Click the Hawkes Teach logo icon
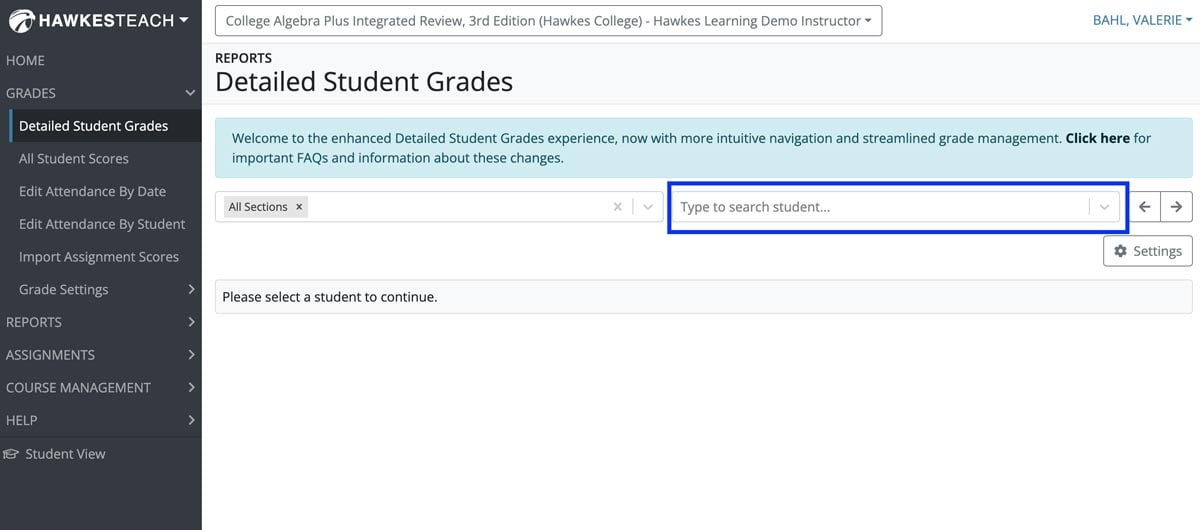 click(x=21, y=20)
